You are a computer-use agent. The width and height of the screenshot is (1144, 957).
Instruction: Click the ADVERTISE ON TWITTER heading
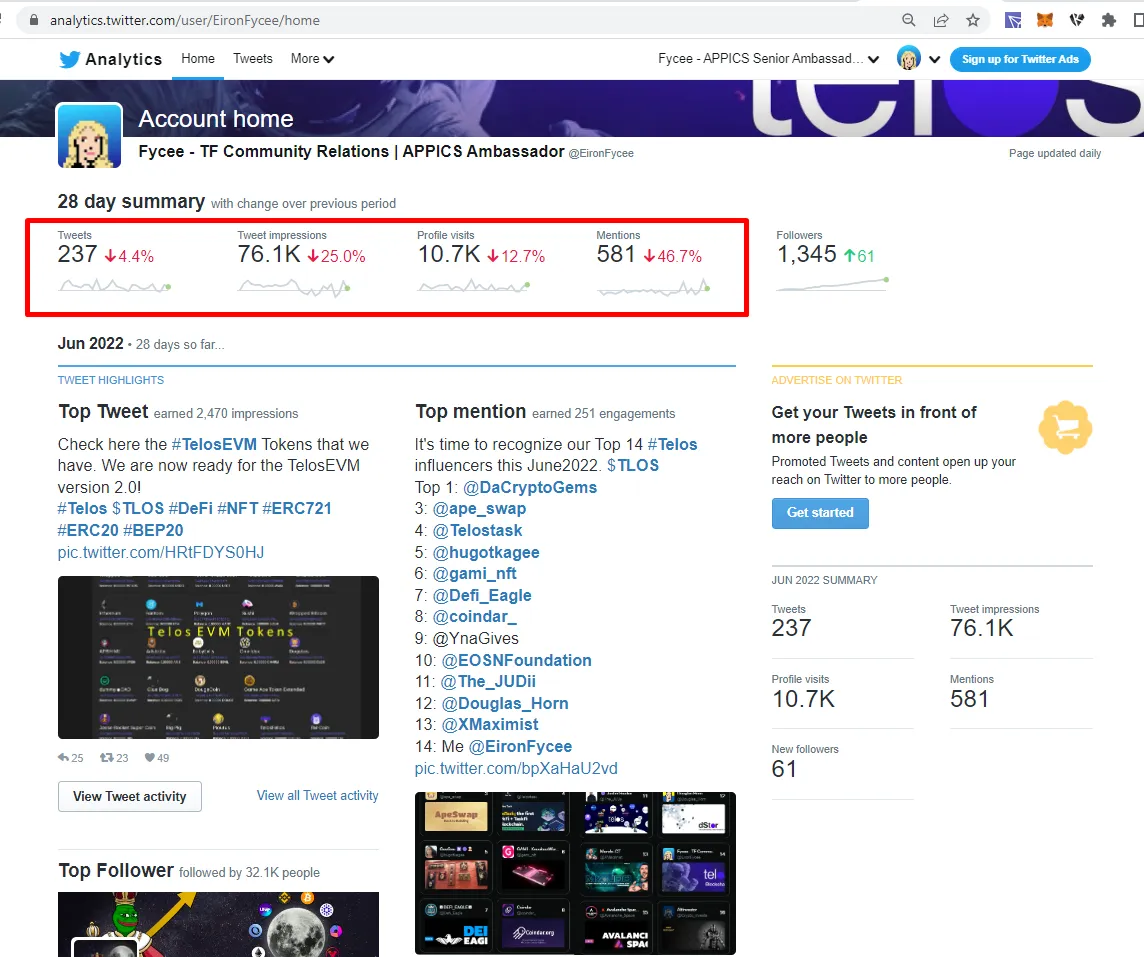pos(837,380)
